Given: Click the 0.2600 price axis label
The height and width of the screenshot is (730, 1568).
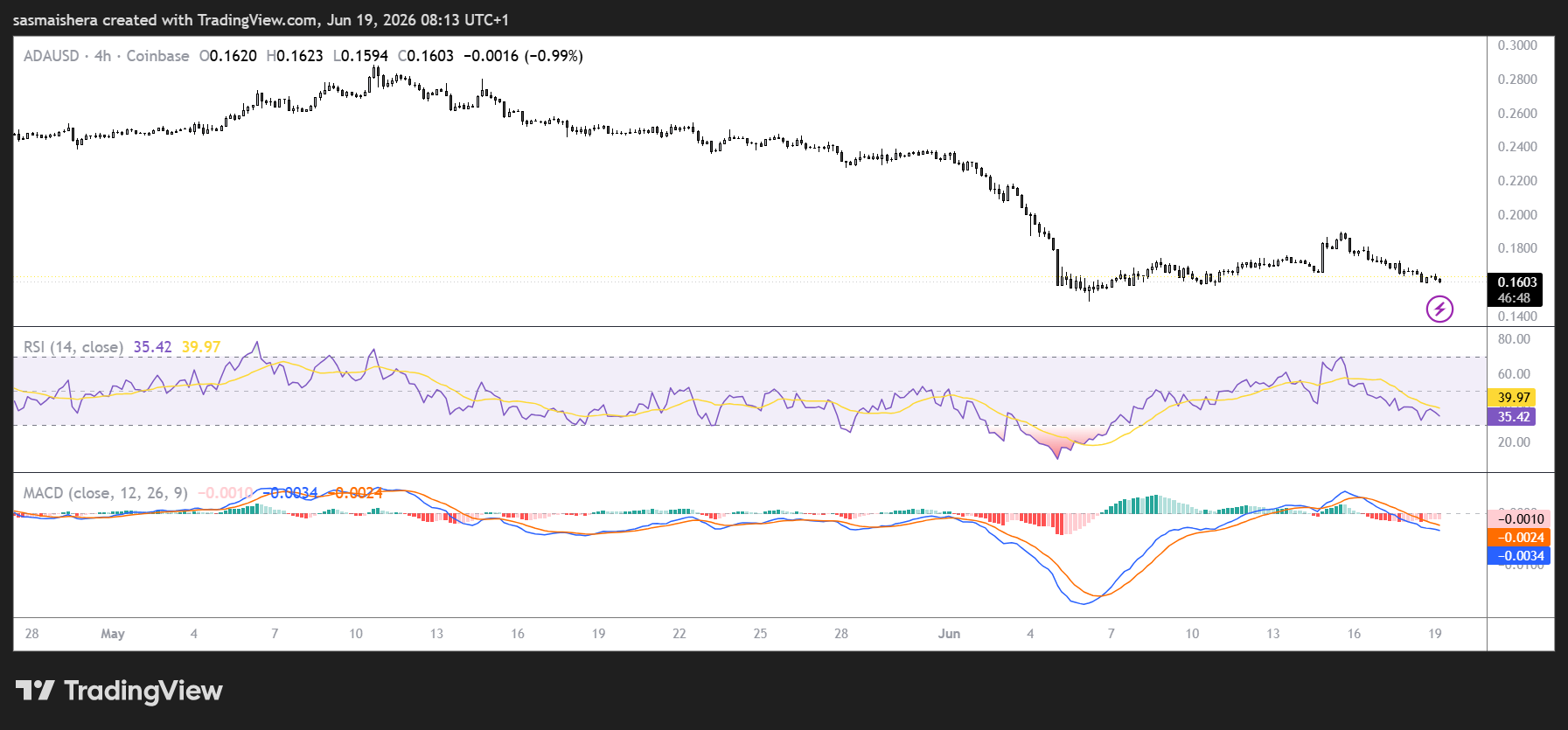Looking at the screenshot, I should 1517,114.
